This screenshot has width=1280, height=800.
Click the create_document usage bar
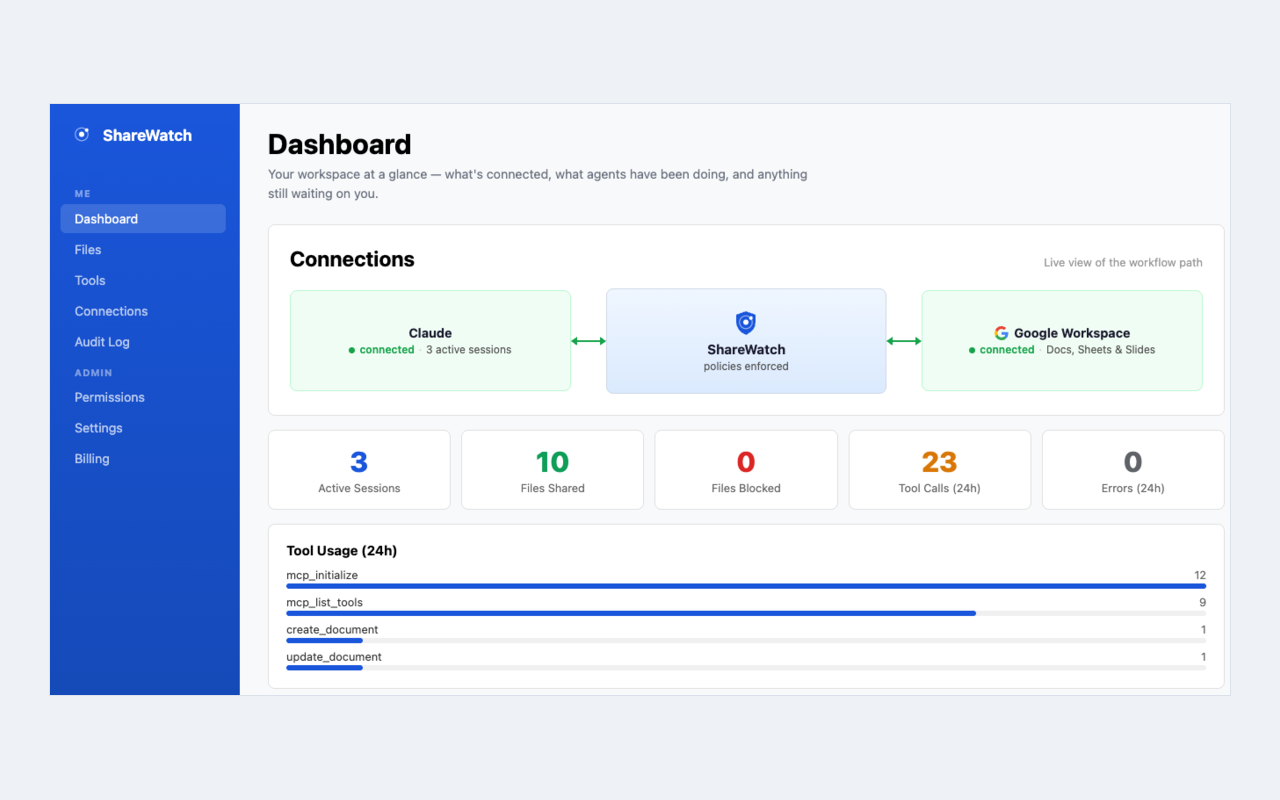[746, 640]
